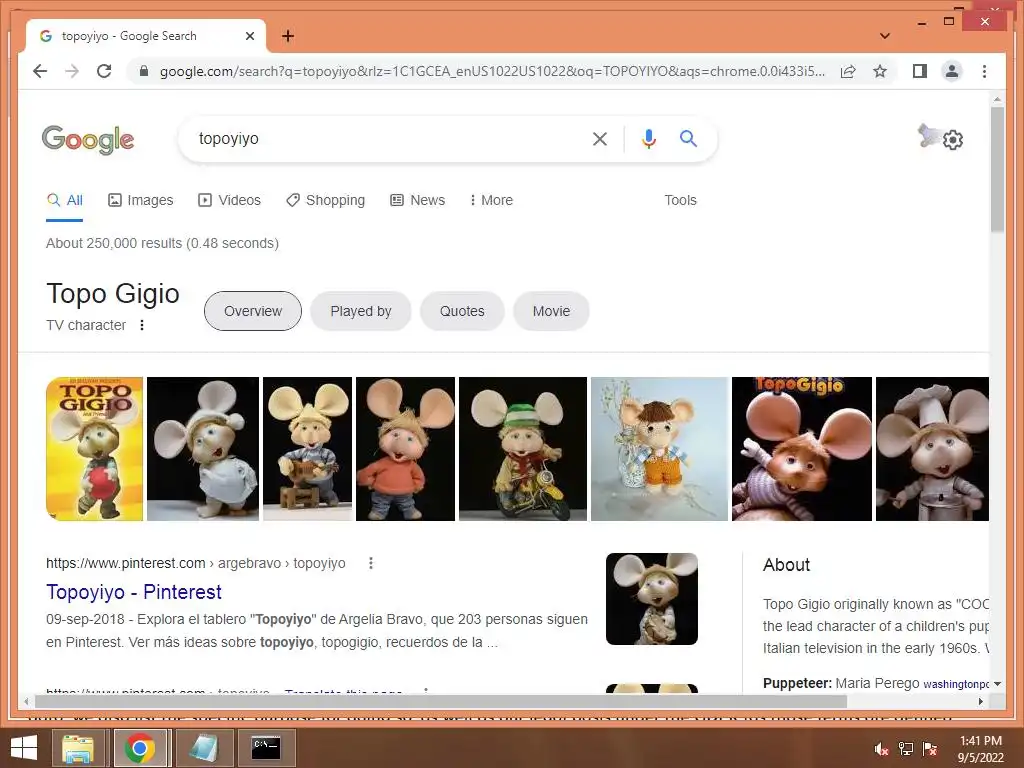Click the horizontal scrollbar thumb
The width and height of the screenshot is (1024, 768).
coord(441,701)
